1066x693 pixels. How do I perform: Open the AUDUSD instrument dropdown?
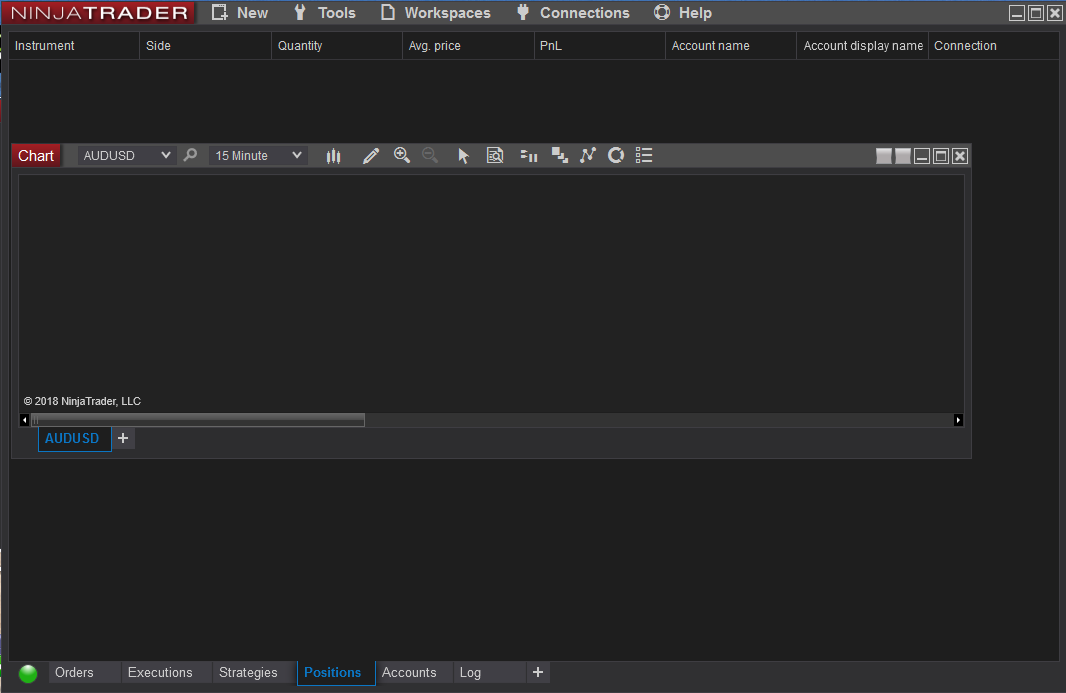[126, 156]
